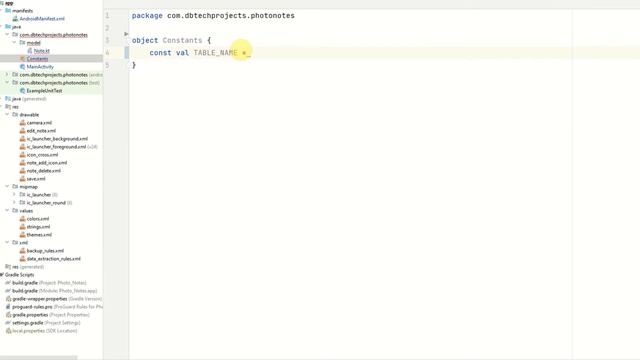
Task: Open camera.xml drawable
Action: [39, 123]
